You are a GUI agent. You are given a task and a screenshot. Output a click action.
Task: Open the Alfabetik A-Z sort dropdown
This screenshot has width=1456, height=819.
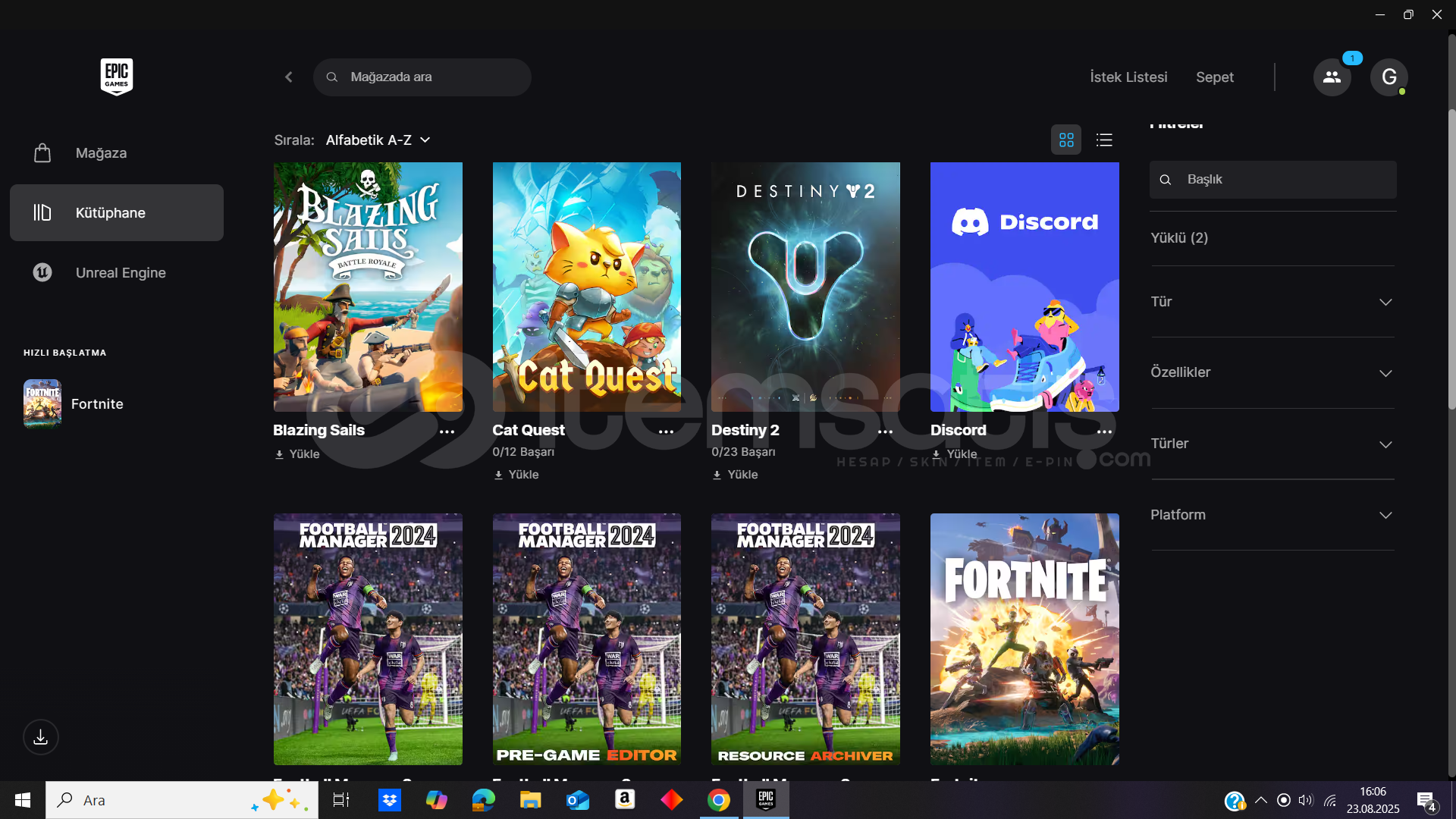378,140
